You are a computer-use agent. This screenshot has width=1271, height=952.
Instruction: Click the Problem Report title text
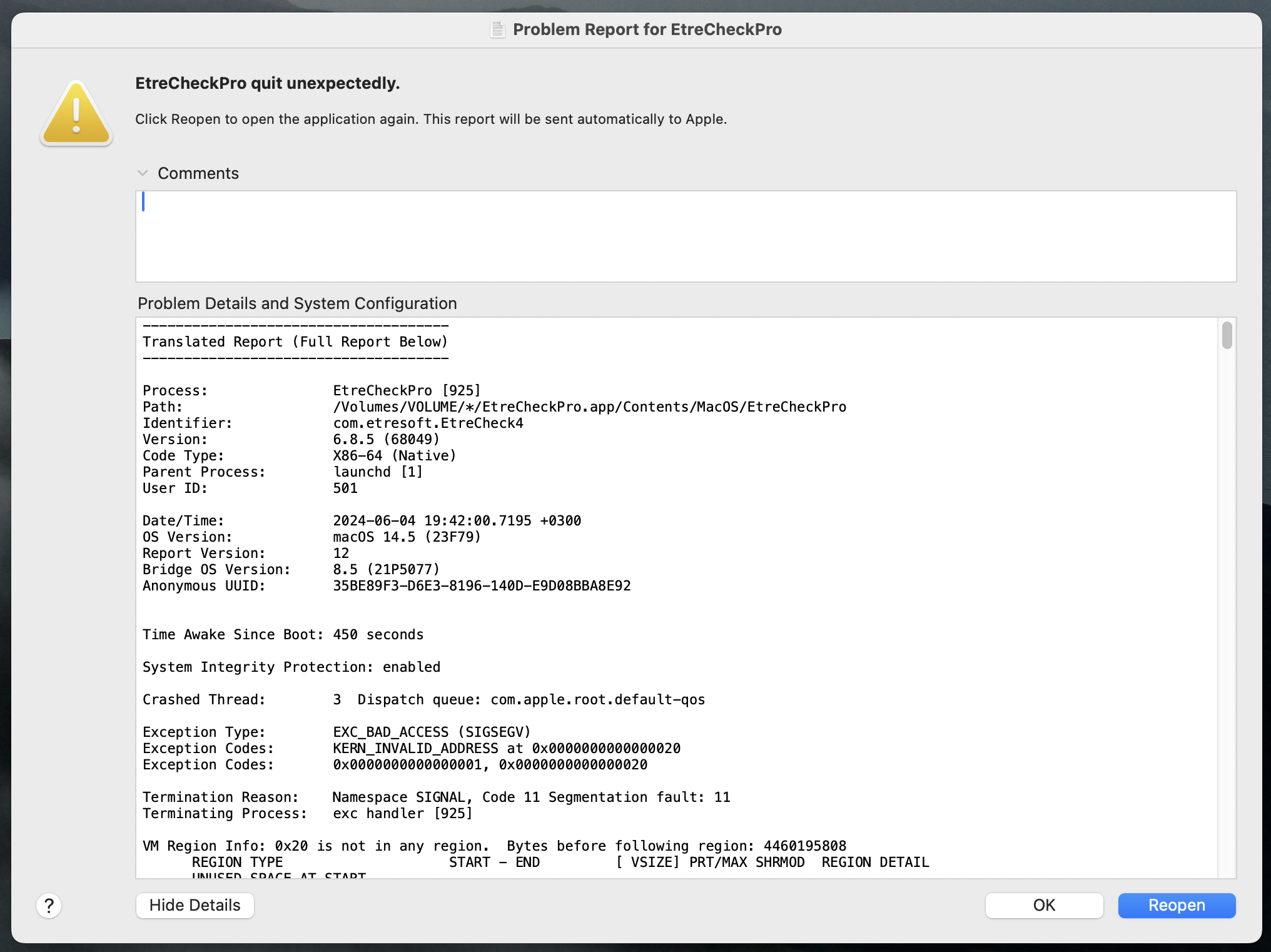[x=647, y=29]
